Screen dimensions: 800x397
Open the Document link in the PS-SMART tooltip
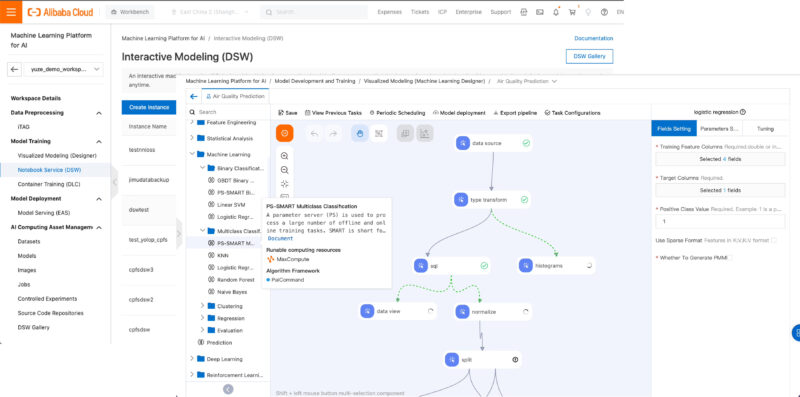(280, 238)
